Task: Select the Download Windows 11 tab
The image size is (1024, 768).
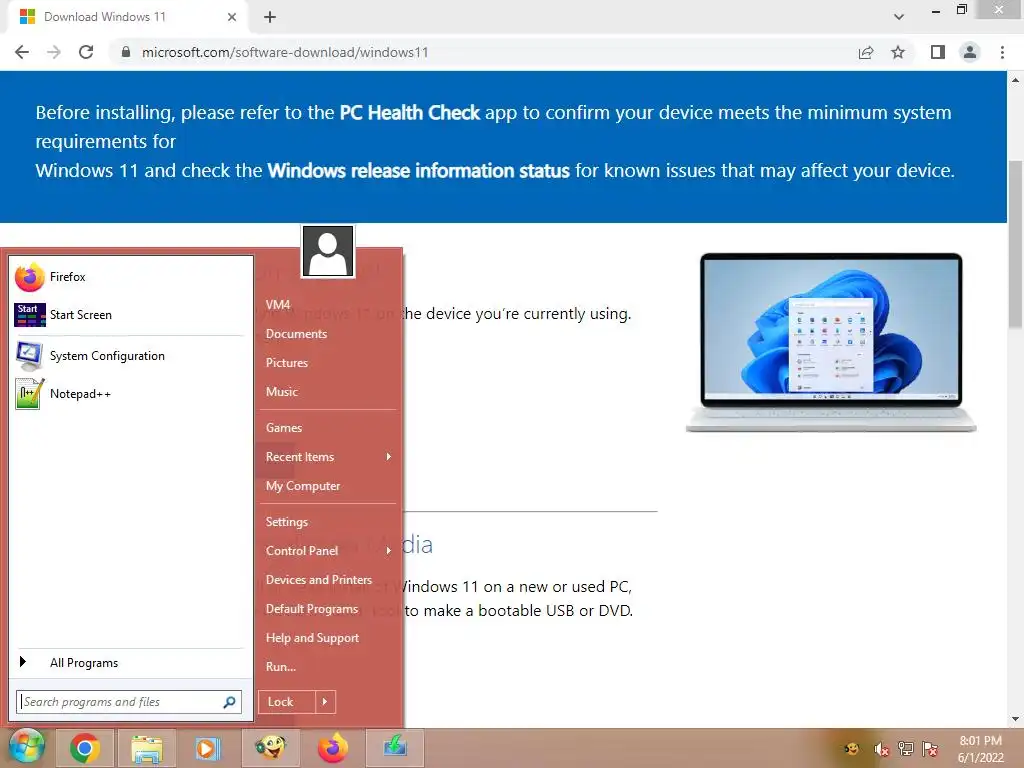Action: point(127,17)
